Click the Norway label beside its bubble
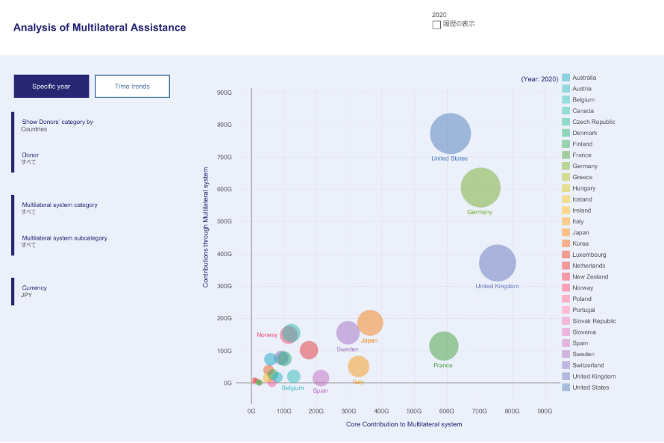This screenshot has height=443, width=664. [267, 335]
